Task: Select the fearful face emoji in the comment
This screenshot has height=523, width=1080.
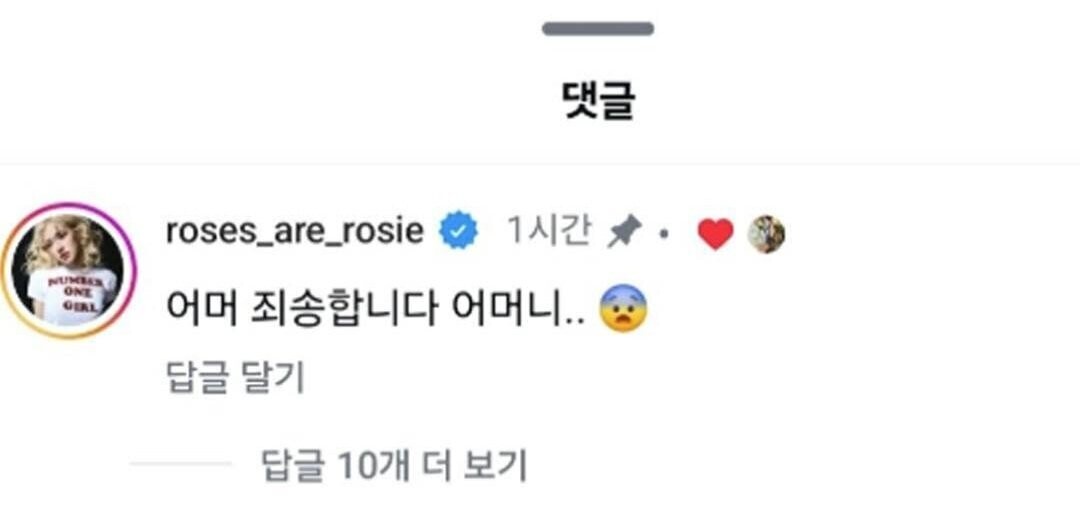Action: coord(623,309)
